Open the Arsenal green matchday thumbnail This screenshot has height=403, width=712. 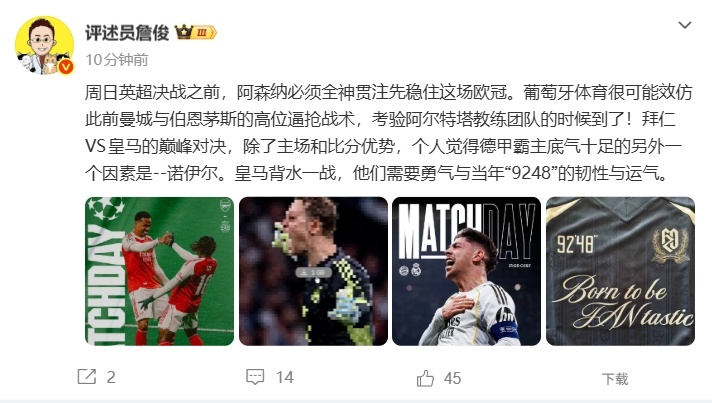(x=159, y=271)
